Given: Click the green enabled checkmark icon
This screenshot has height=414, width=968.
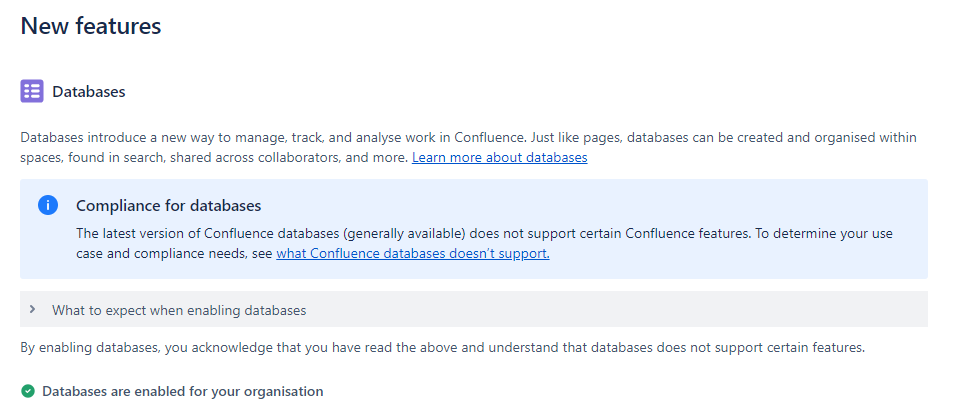Looking at the screenshot, I should coord(28,391).
